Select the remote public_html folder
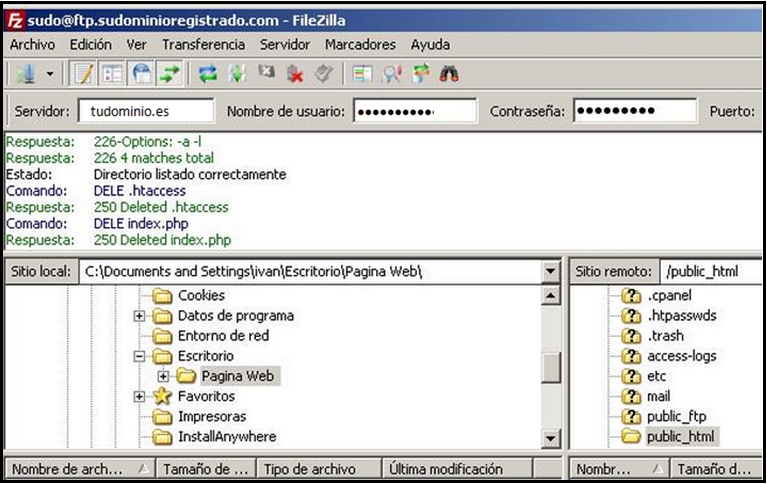 [x=681, y=437]
